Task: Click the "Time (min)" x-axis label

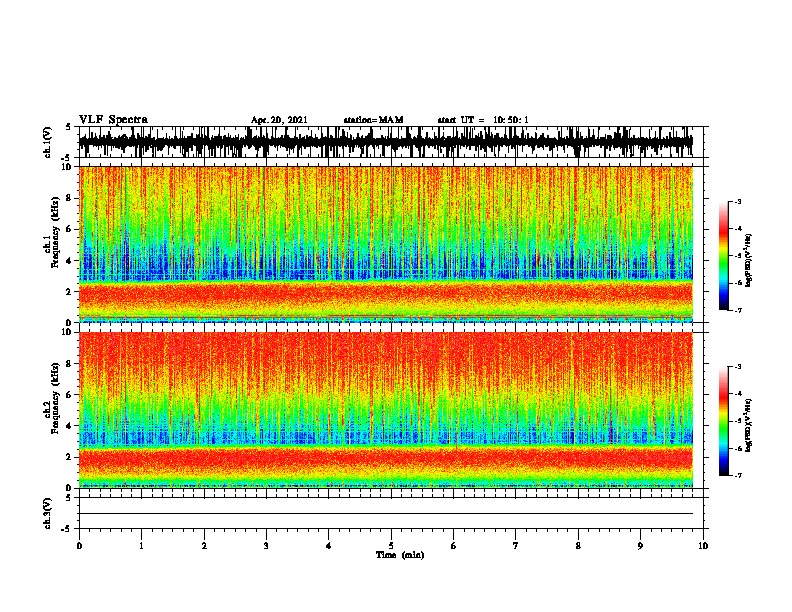Action: coord(400,555)
